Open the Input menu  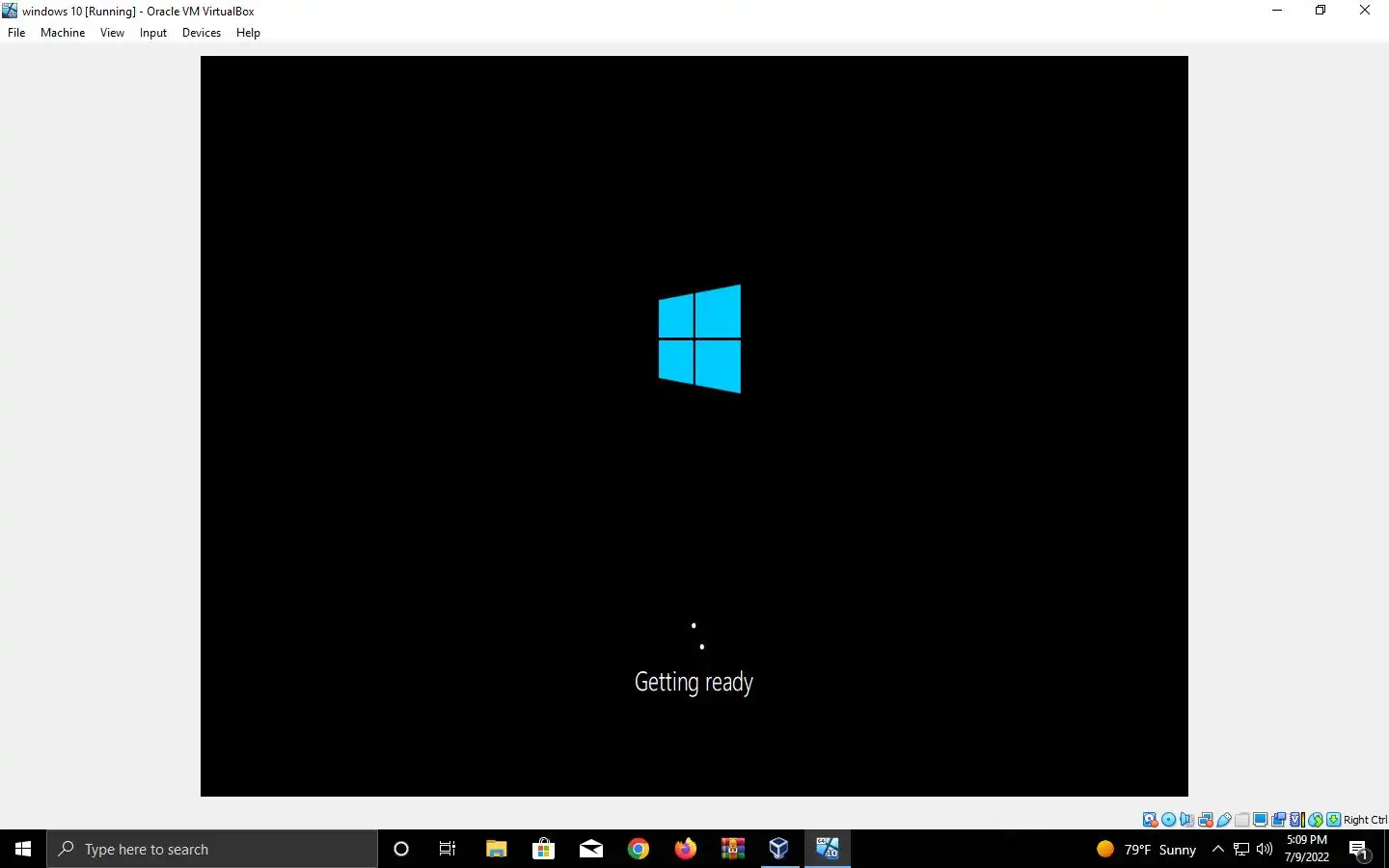point(153,33)
